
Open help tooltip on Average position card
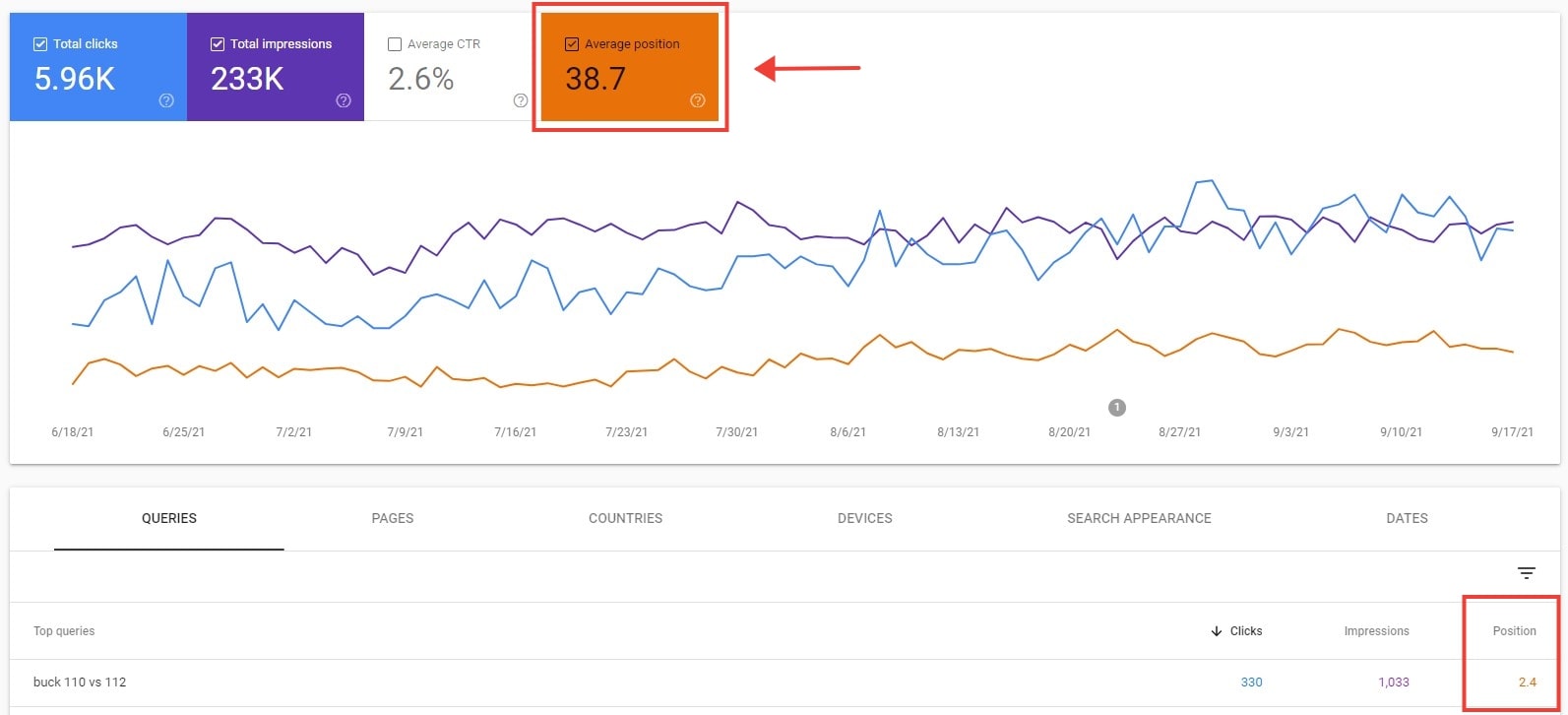point(697,99)
